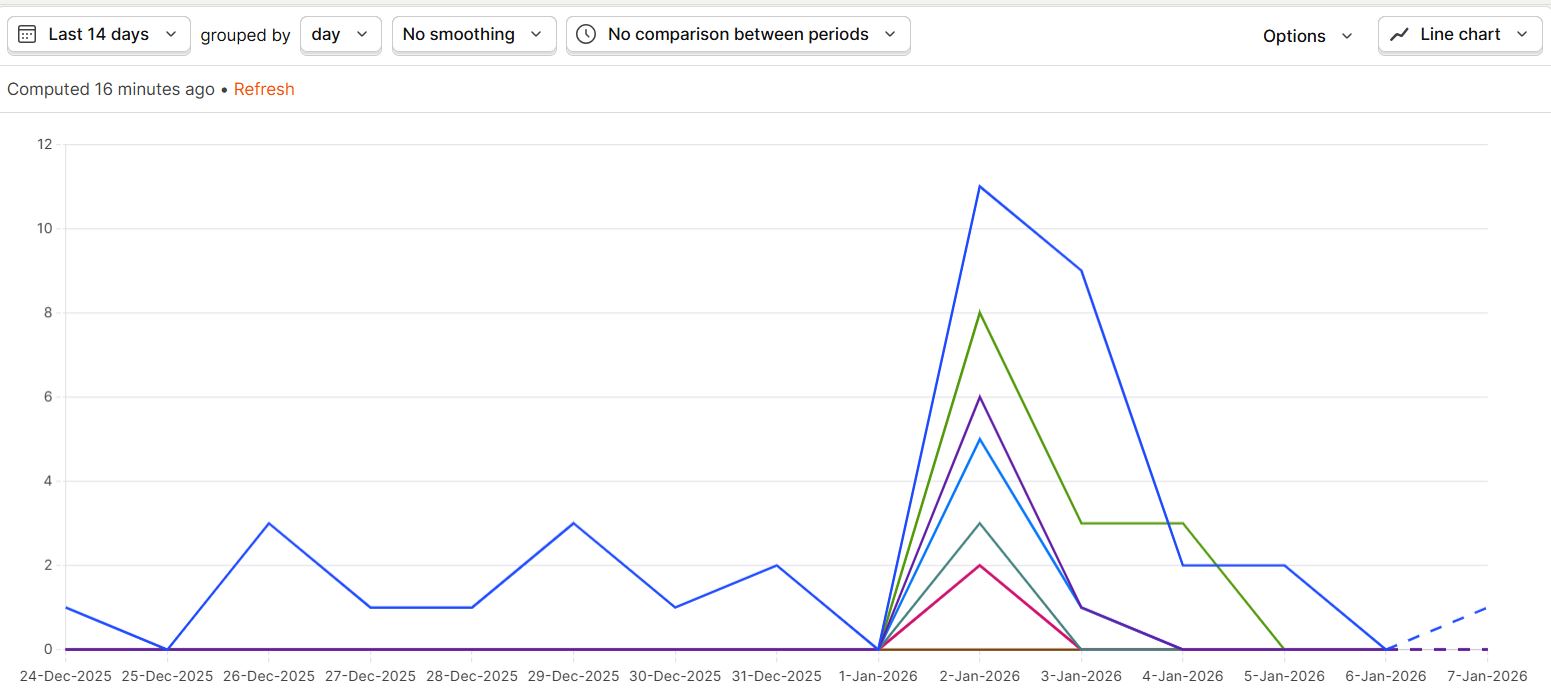Screen dimensions: 1551x691
Task: Click the clock icon in comparison selector
Action: point(586,34)
